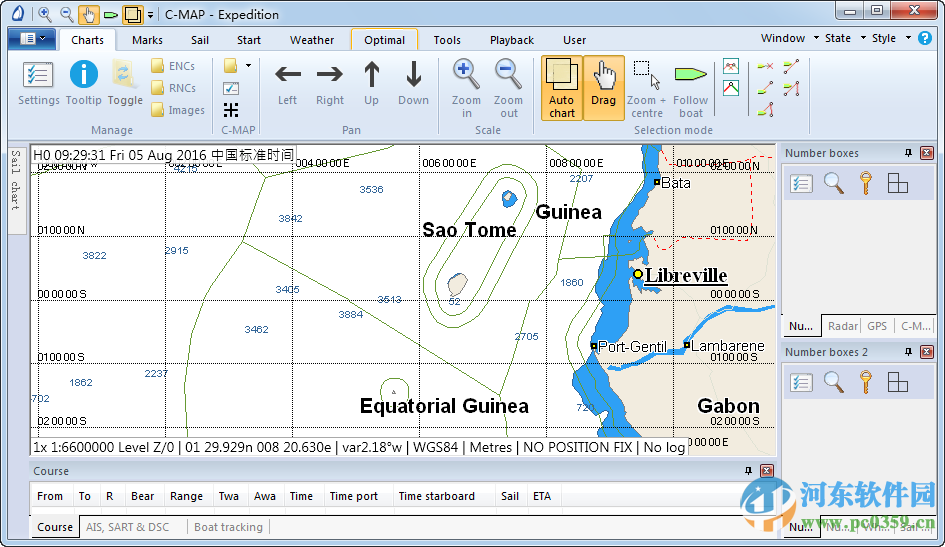Open the ENCs folder
This screenshot has width=945, height=547.
tap(174, 66)
